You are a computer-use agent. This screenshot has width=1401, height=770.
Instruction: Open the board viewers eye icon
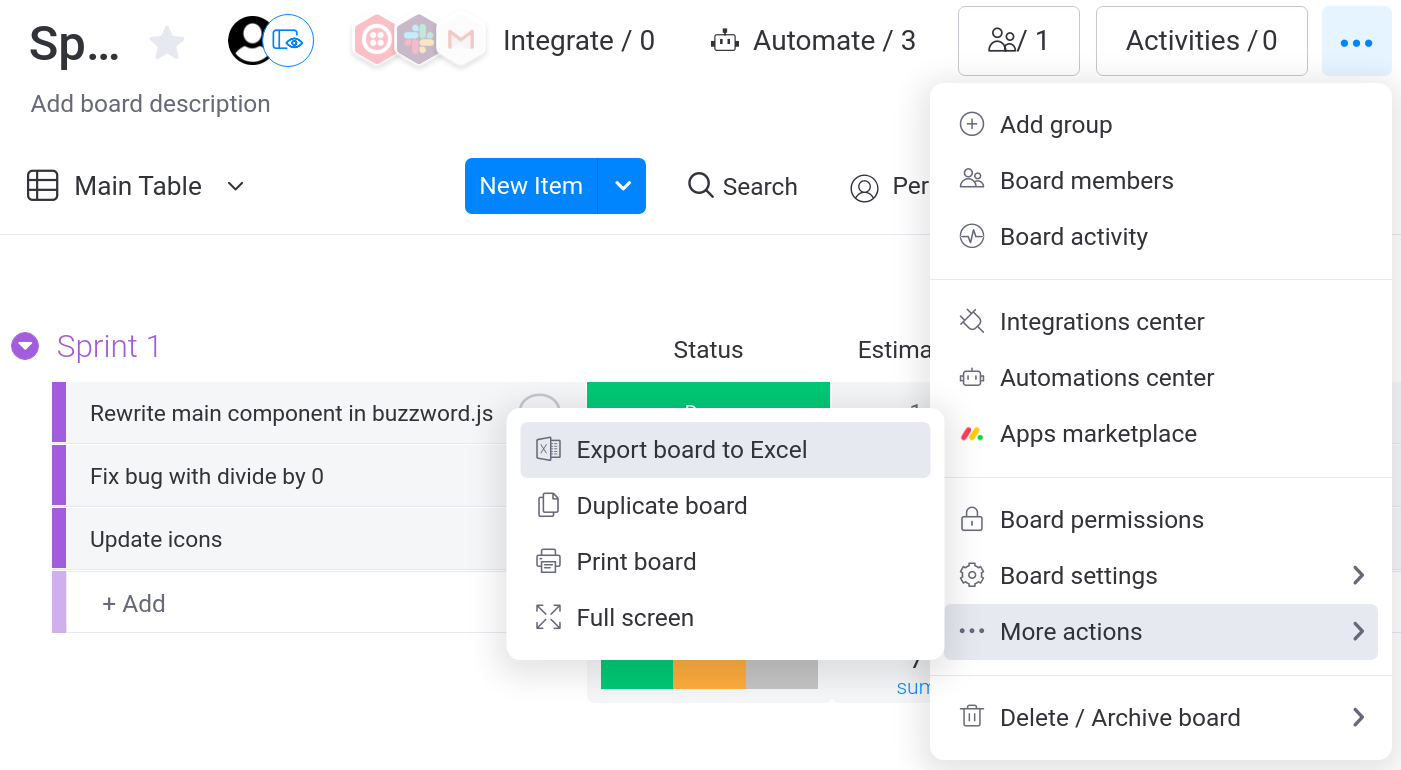click(289, 41)
